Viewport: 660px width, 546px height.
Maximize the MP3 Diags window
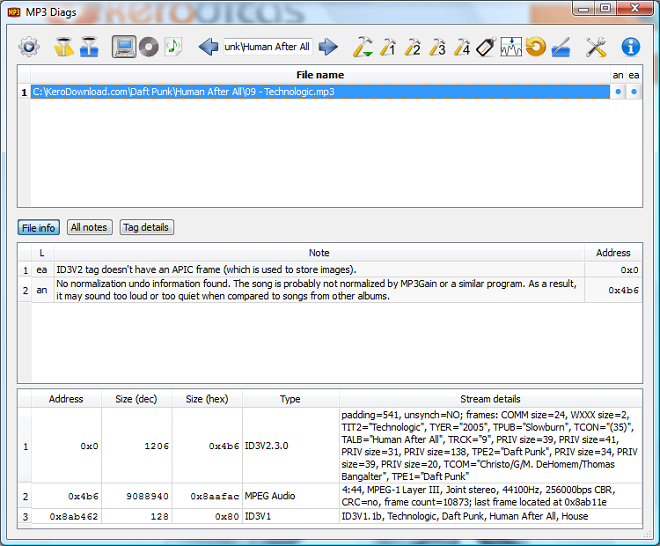coord(605,9)
